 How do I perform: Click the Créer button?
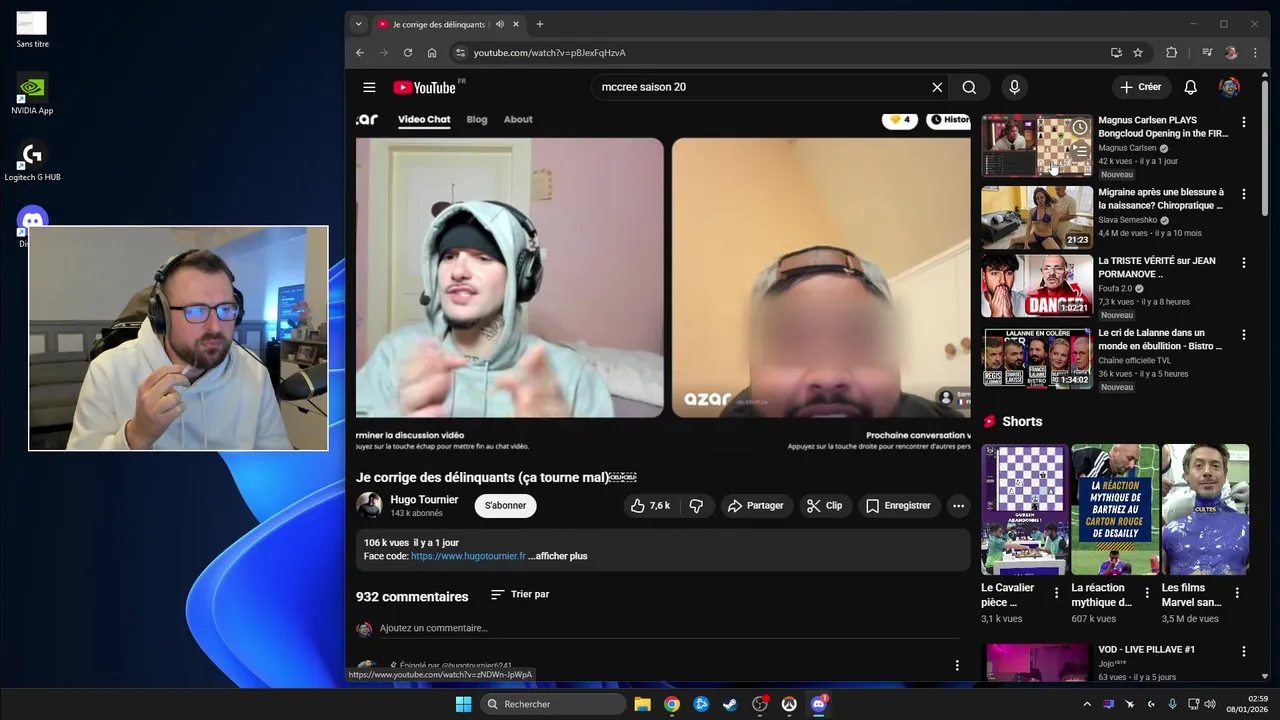point(1141,87)
